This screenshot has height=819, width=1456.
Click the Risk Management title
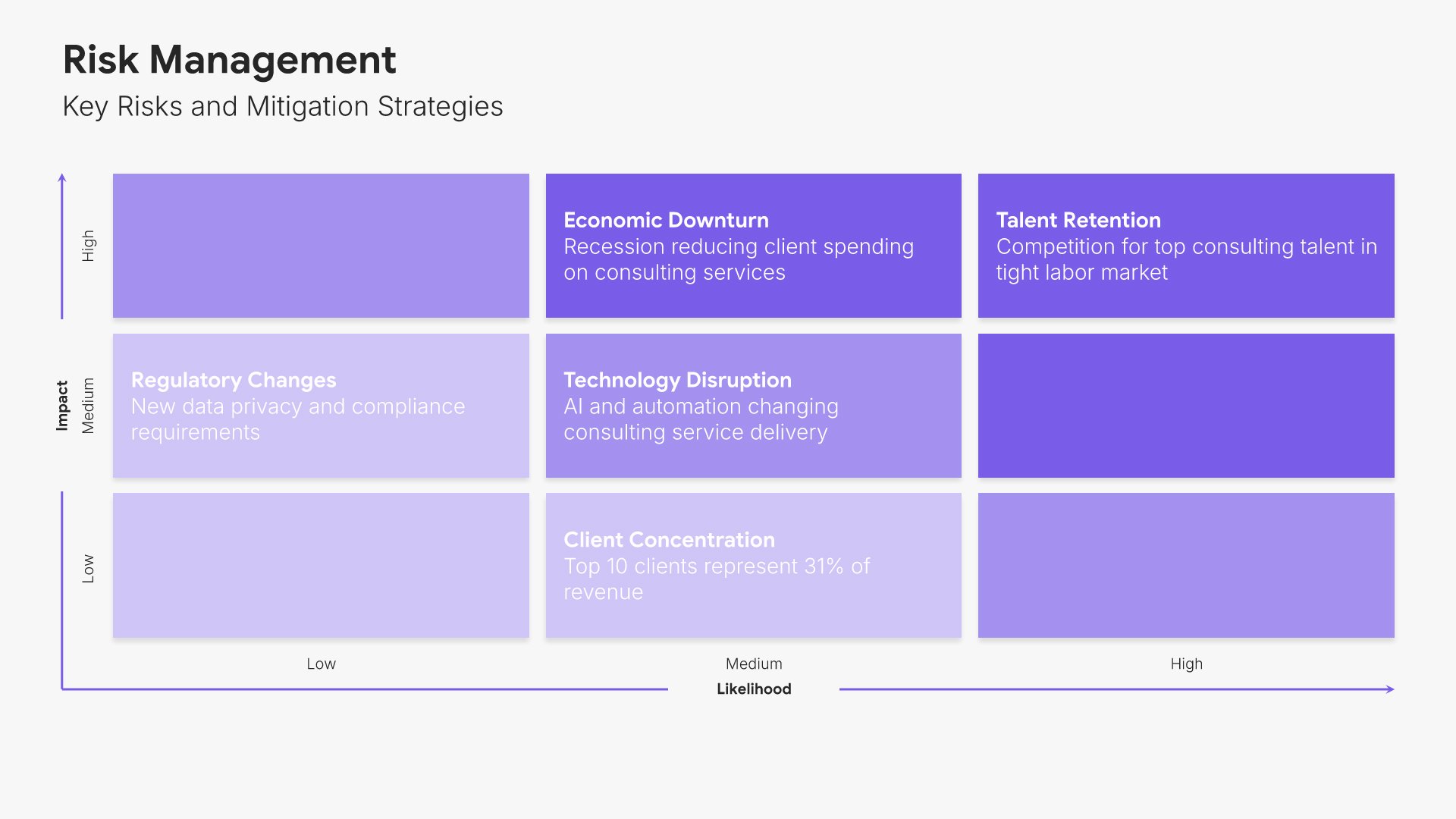(x=229, y=60)
